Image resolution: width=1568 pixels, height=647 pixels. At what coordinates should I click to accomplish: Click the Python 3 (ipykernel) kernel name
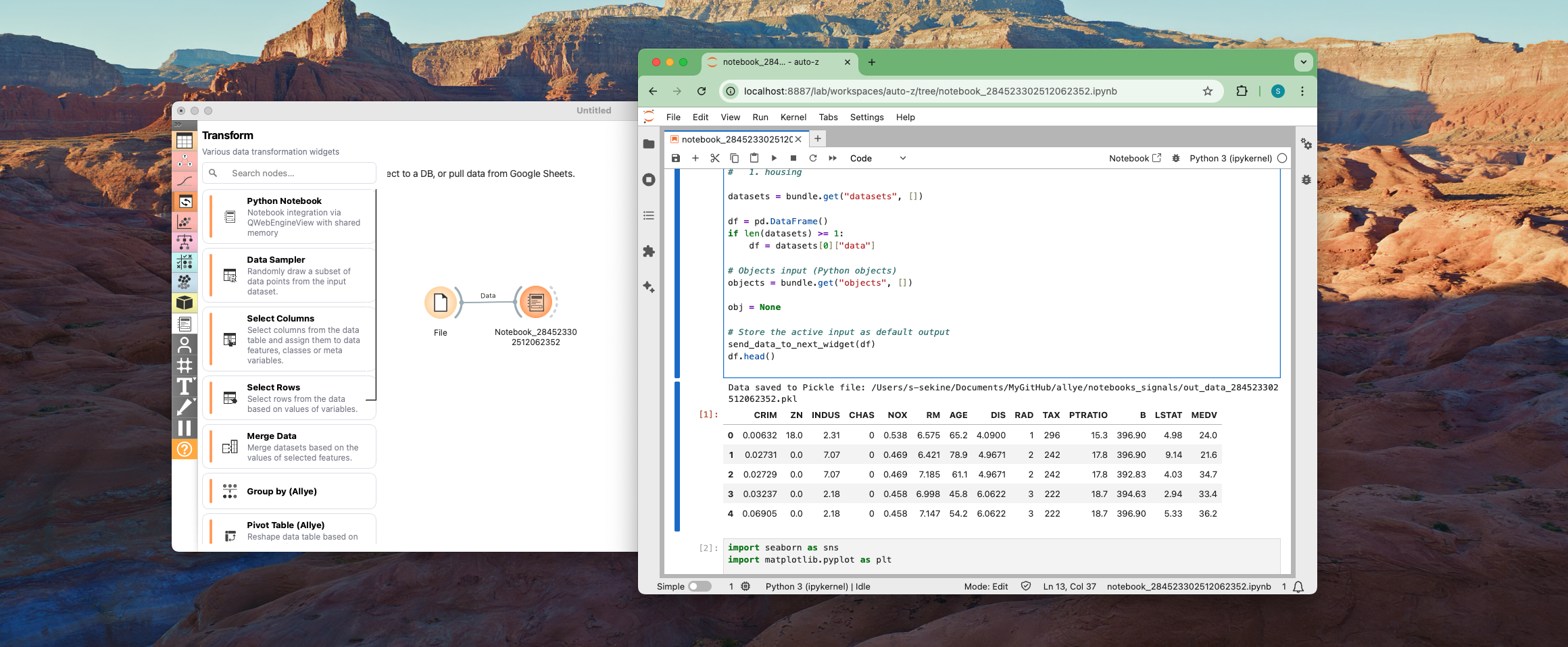point(1230,158)
